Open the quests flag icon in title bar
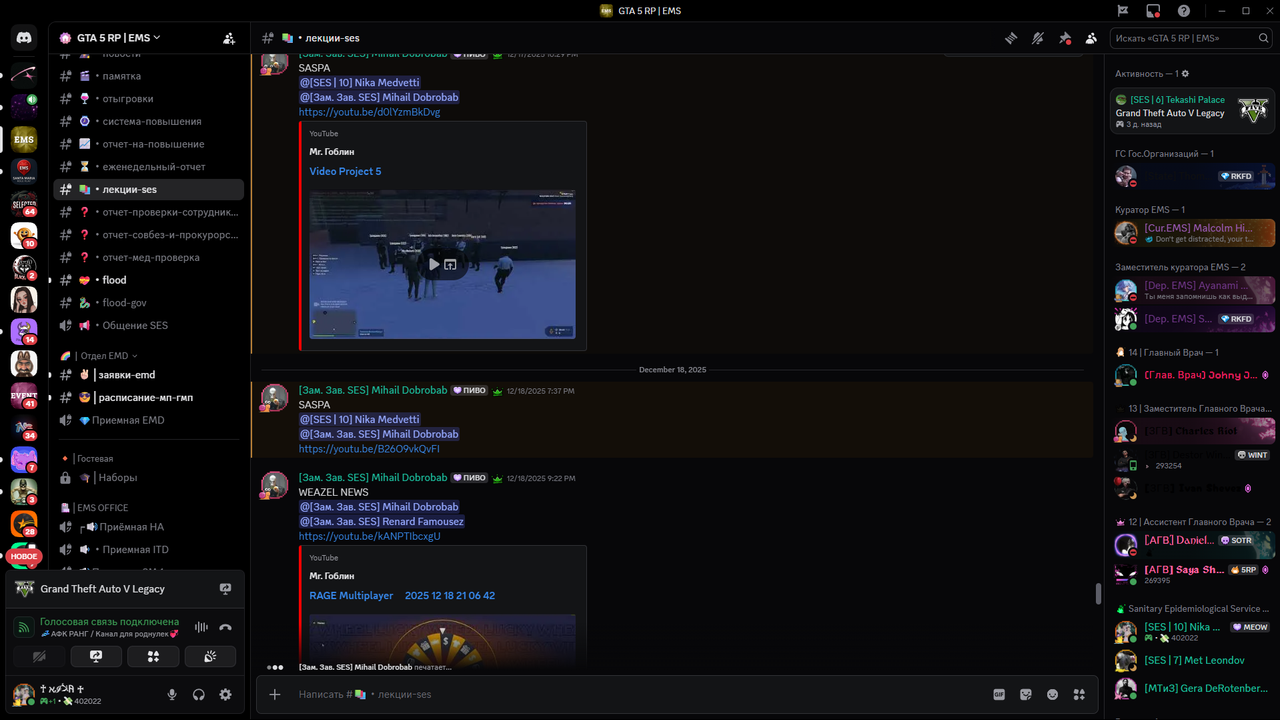The image size is (1280, 720). click(1123, 10)
